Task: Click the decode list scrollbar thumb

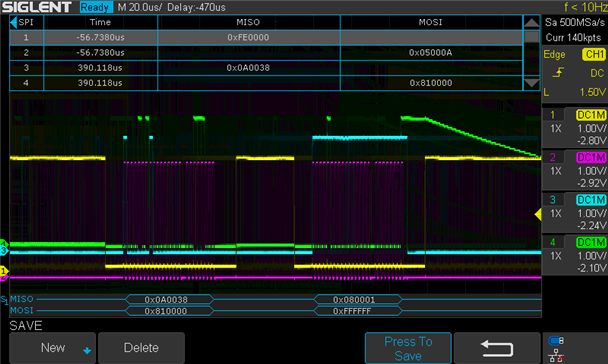Action: pyautogui.click(x=531, y=37)
